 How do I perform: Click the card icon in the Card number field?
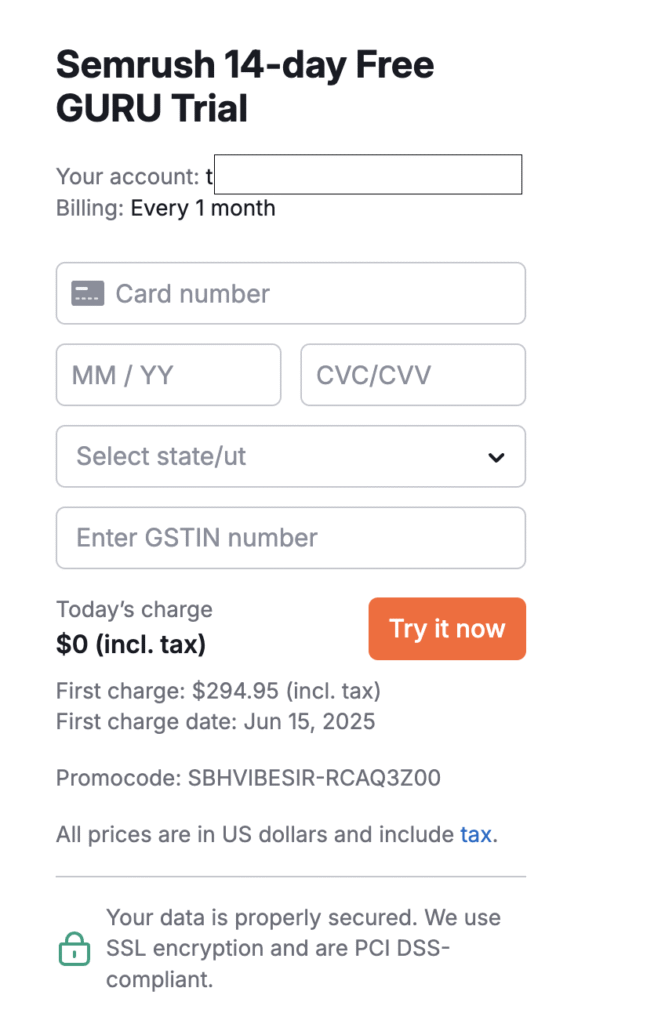(x=87, y=293)
